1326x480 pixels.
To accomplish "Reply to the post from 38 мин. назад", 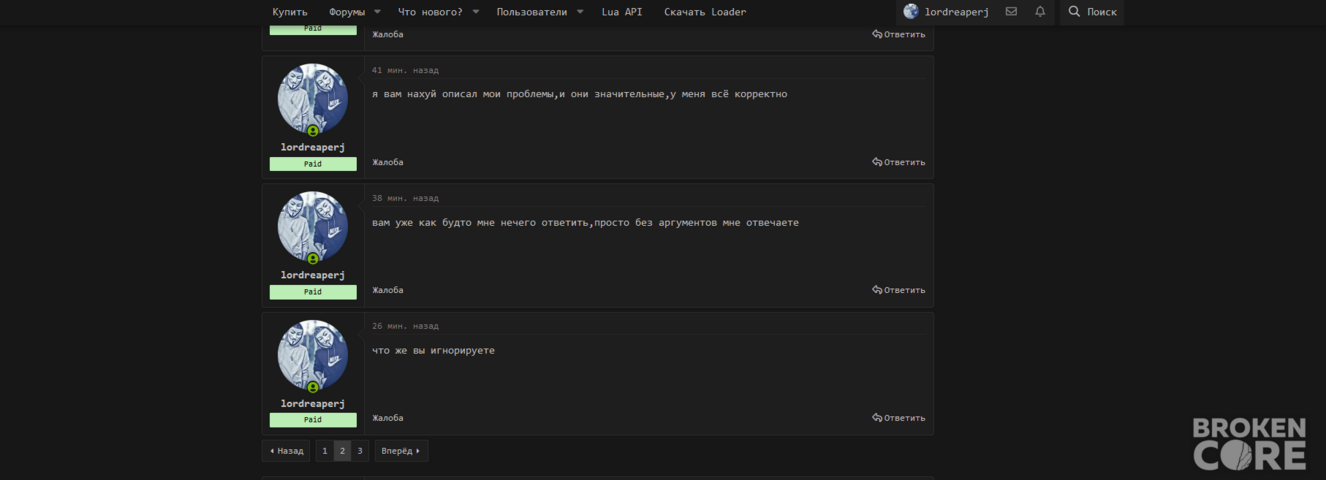I will [x=899, y=290].
